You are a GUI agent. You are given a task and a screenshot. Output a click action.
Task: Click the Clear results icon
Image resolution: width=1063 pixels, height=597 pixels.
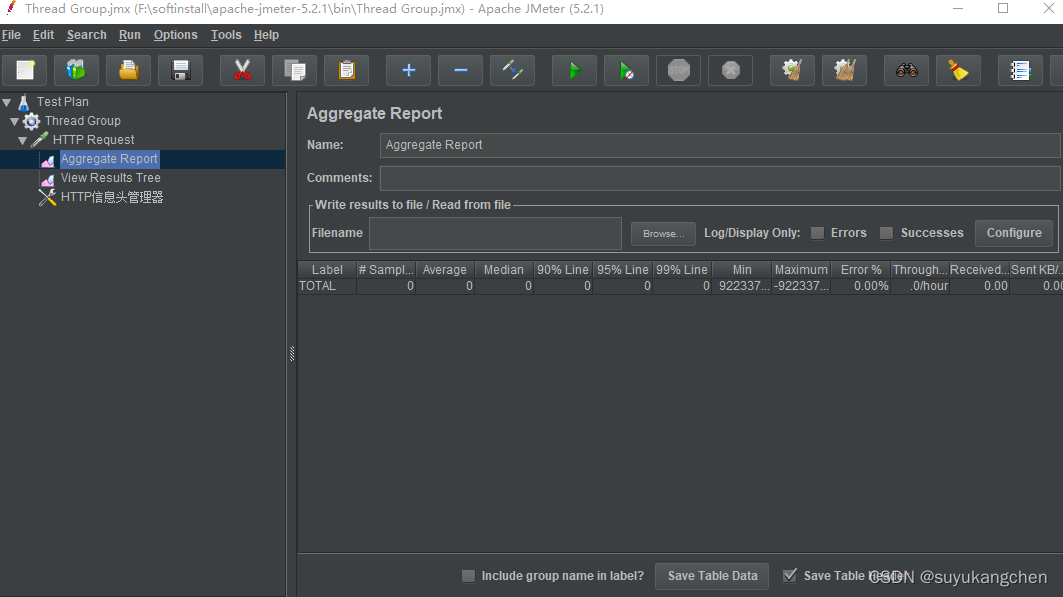792,70
